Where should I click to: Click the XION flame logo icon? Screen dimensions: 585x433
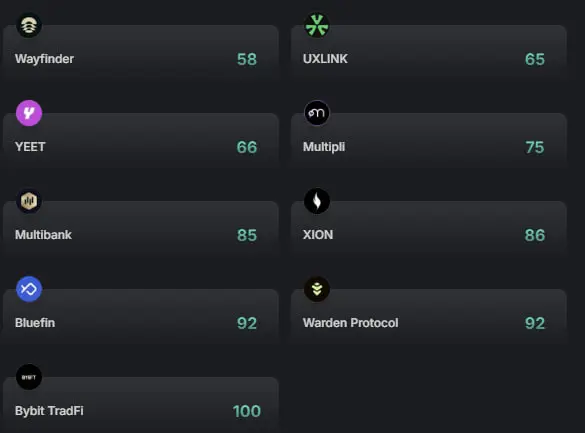point(317,201)
